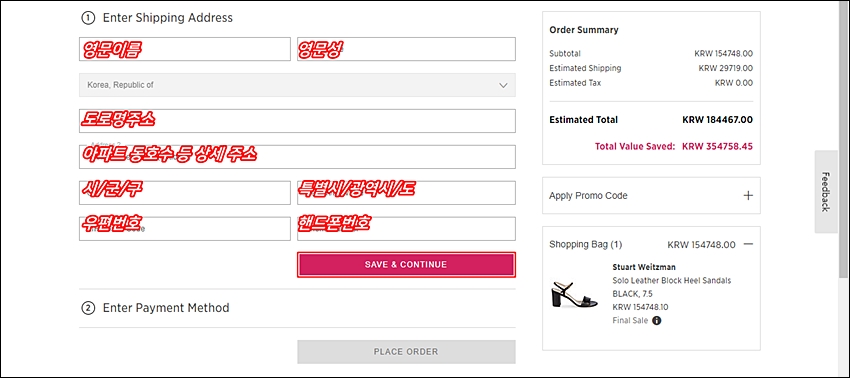Click the last name input field

tap(406, 49)
